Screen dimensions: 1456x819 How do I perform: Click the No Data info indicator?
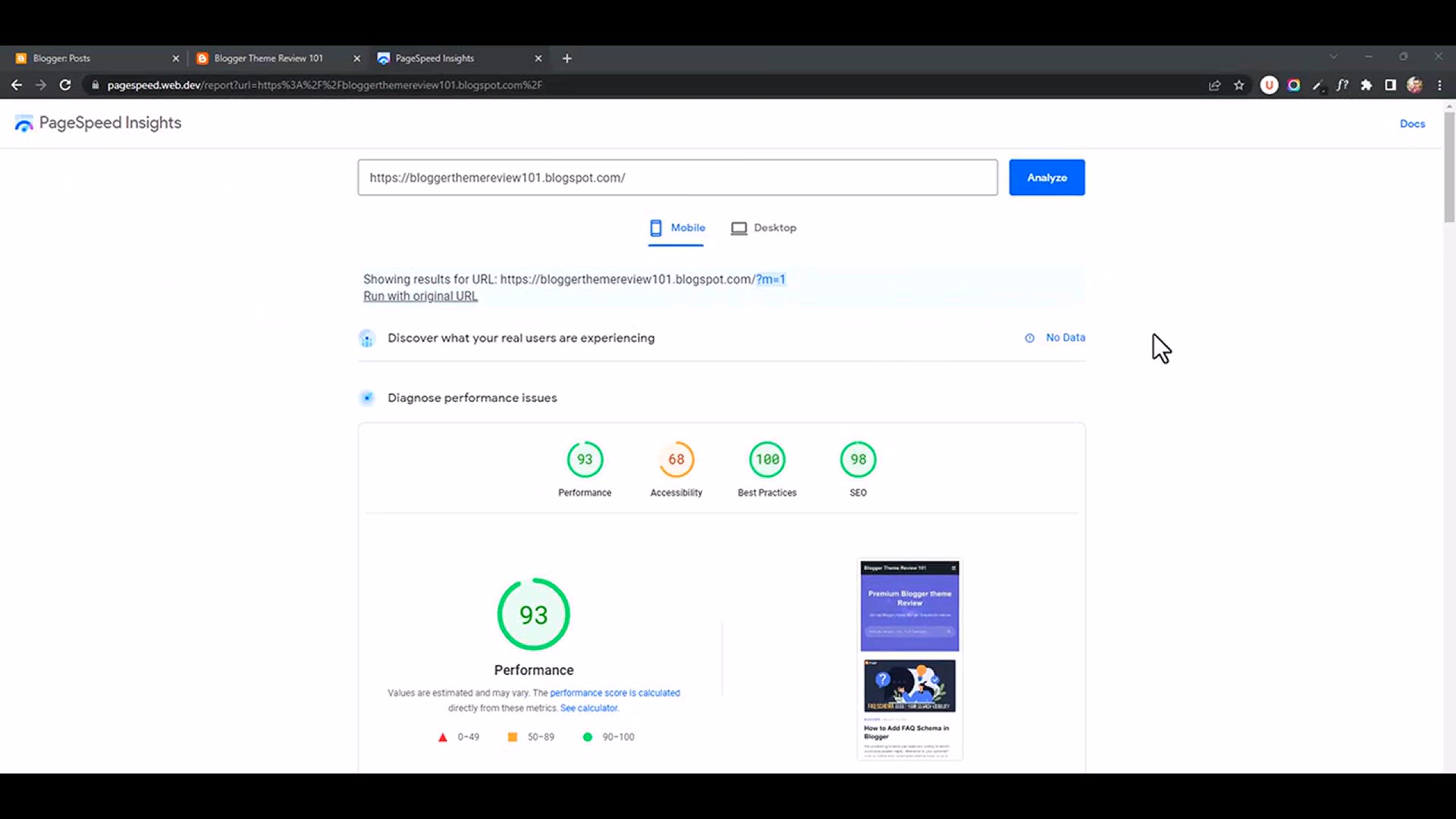(x=1055, y=337)
